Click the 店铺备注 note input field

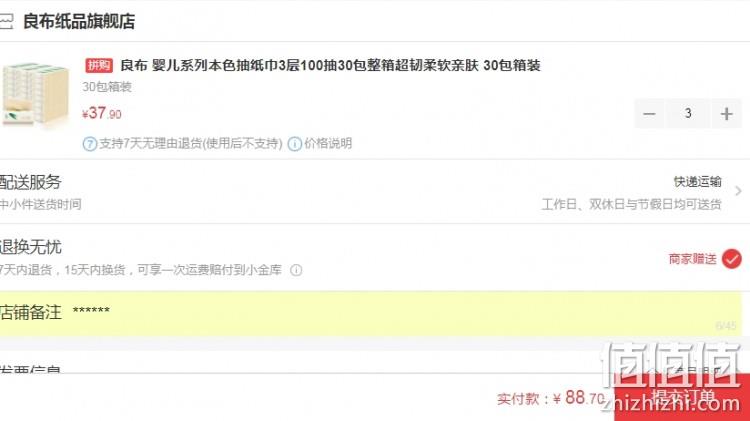pyautogui.click(x=371, y=313)
